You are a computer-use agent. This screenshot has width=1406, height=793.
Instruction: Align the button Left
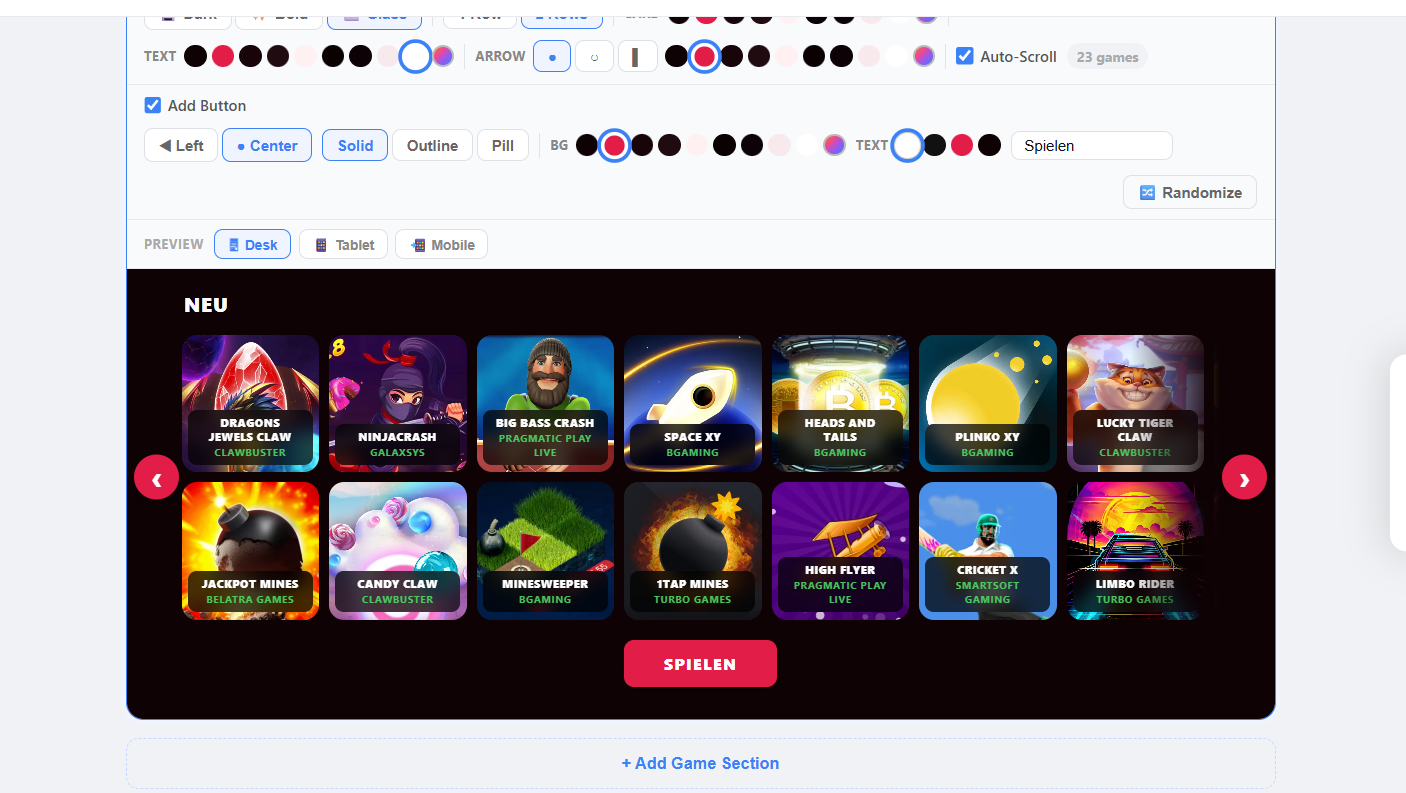(181, 145)
